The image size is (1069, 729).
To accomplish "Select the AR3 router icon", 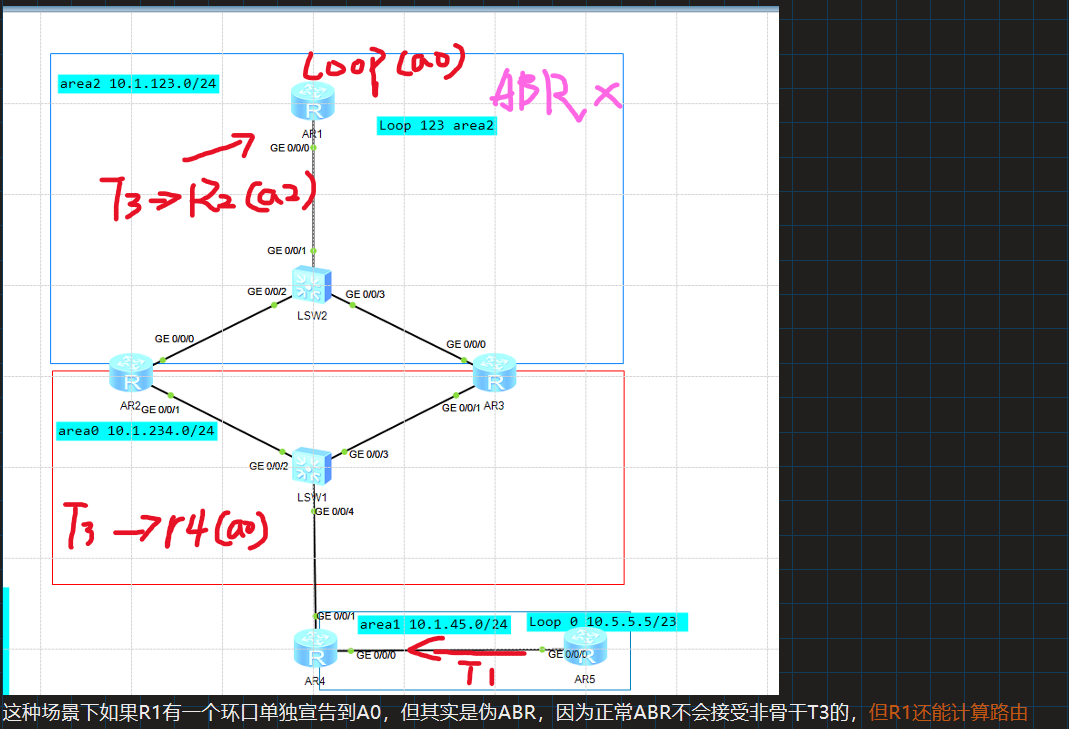I will coord(494,372).
